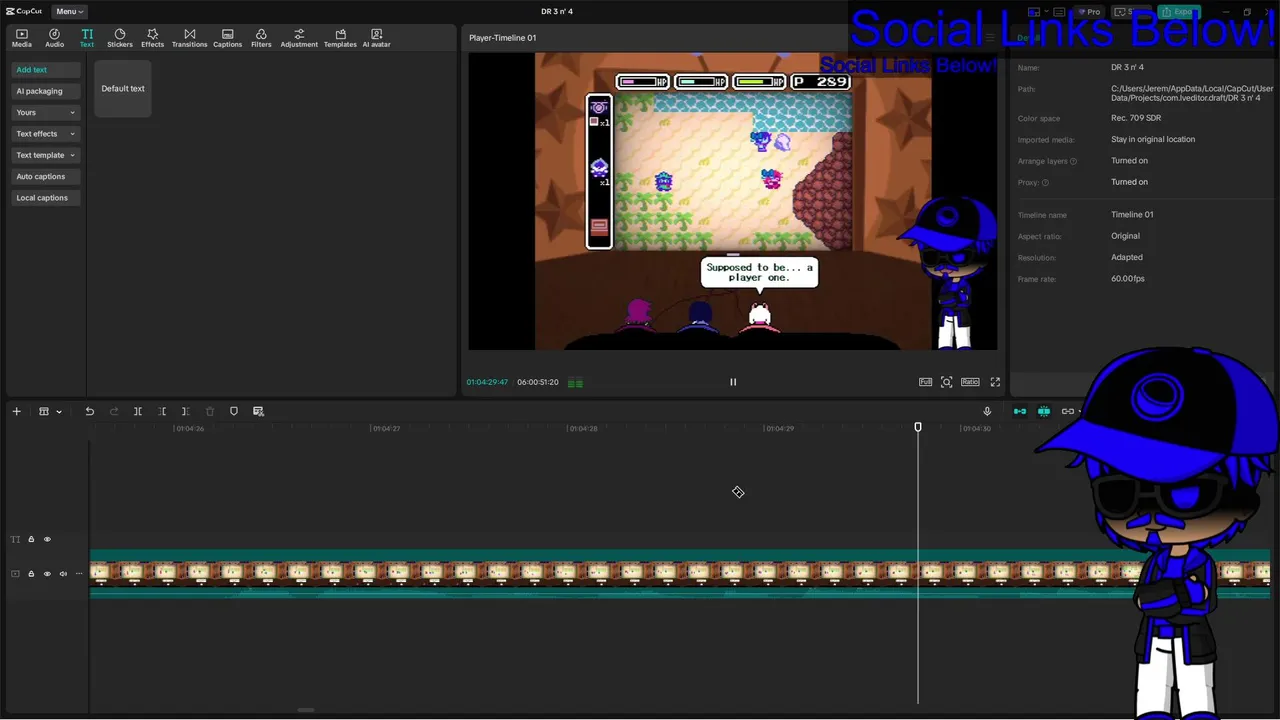Split the clip at the playhead

pos(138,411)
